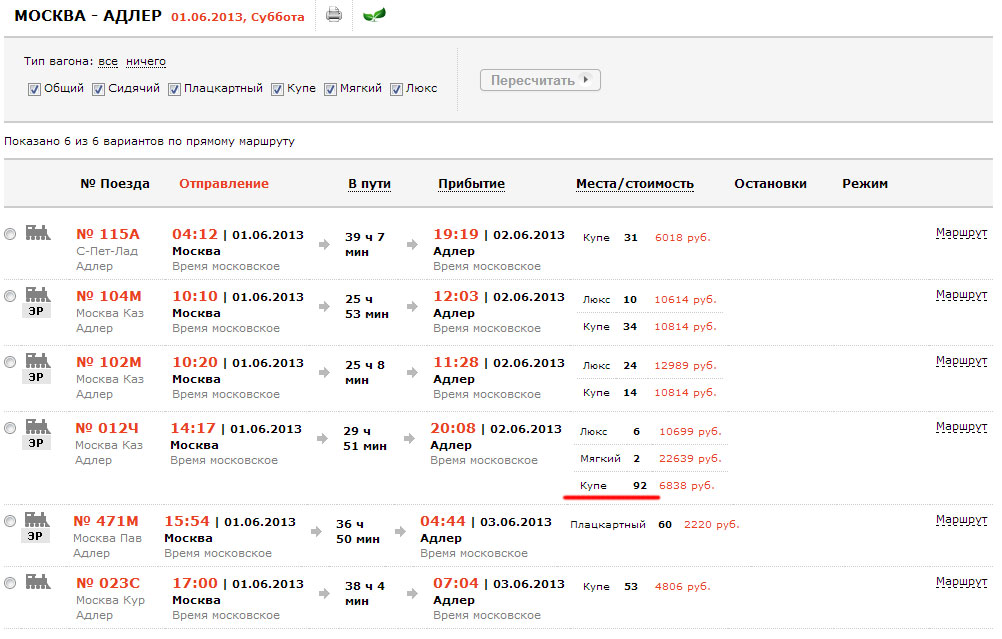1002x639 pixels.
Task: Sort by Места/стоимость column header
Action: [634, 184]
